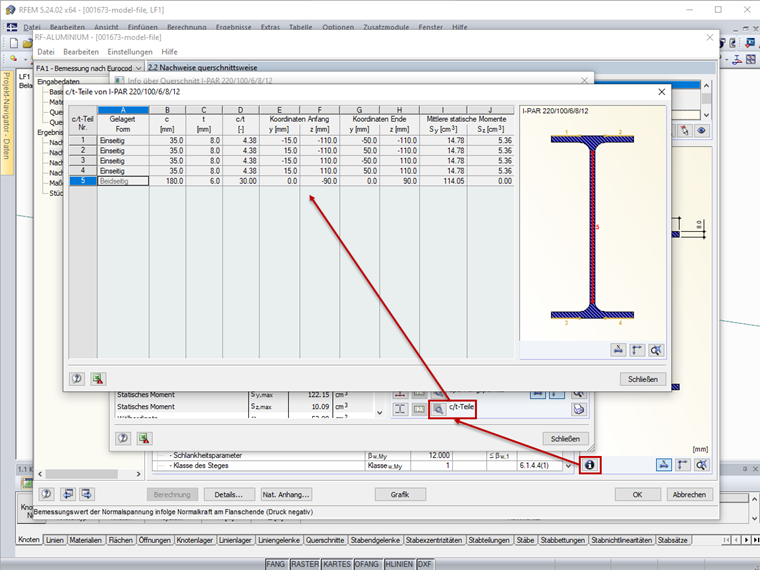
Task: Switch to Linien table tab
Action: point(55,540)
